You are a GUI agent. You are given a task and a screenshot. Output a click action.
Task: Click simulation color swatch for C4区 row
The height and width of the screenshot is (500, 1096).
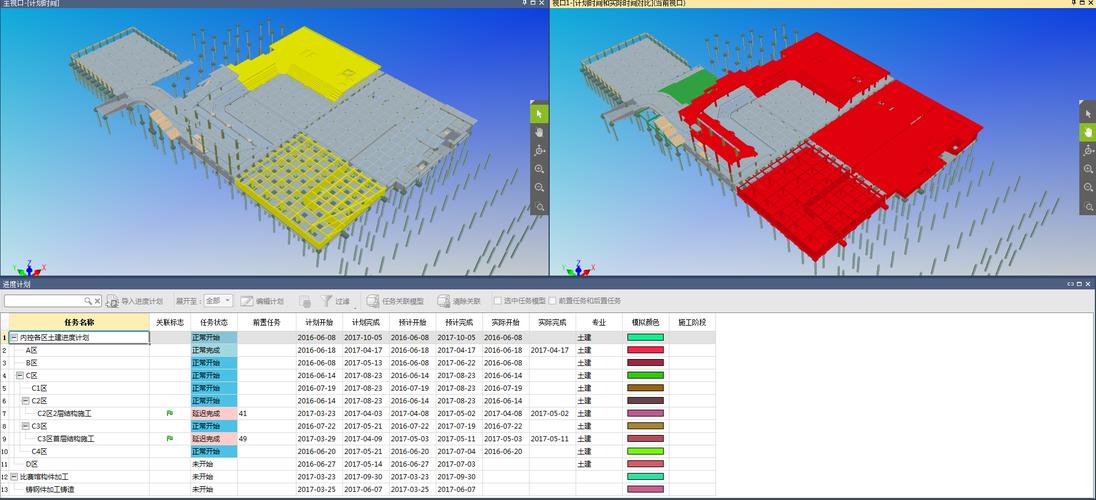(645, 451)
